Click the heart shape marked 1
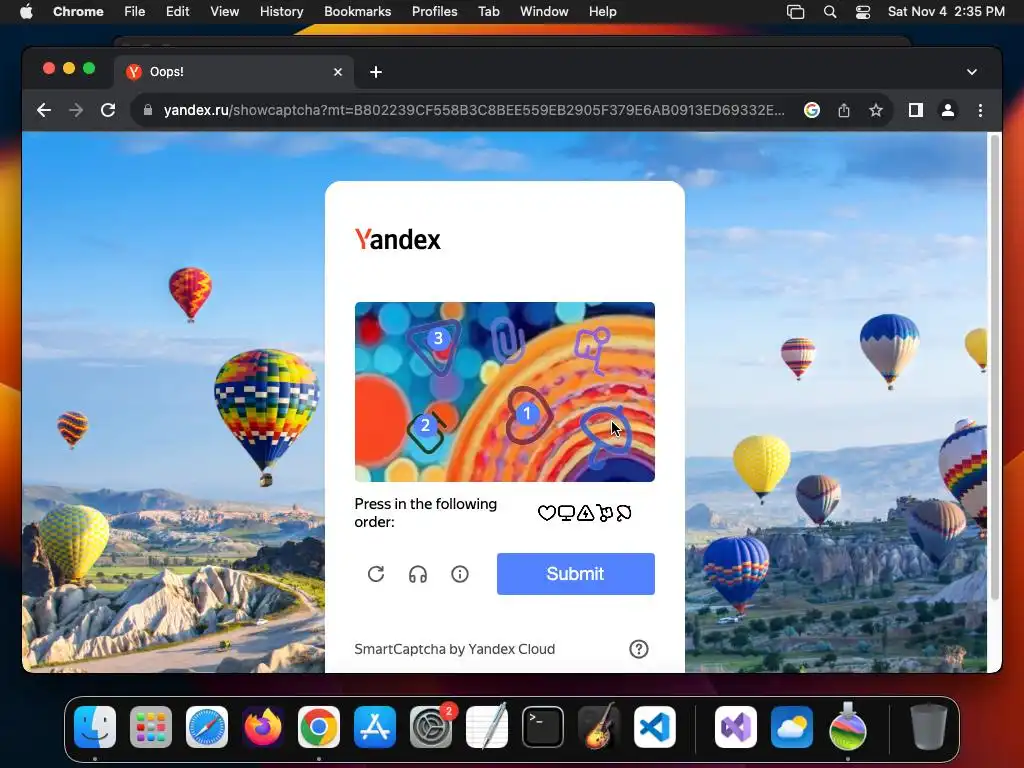 click(528, 415)
